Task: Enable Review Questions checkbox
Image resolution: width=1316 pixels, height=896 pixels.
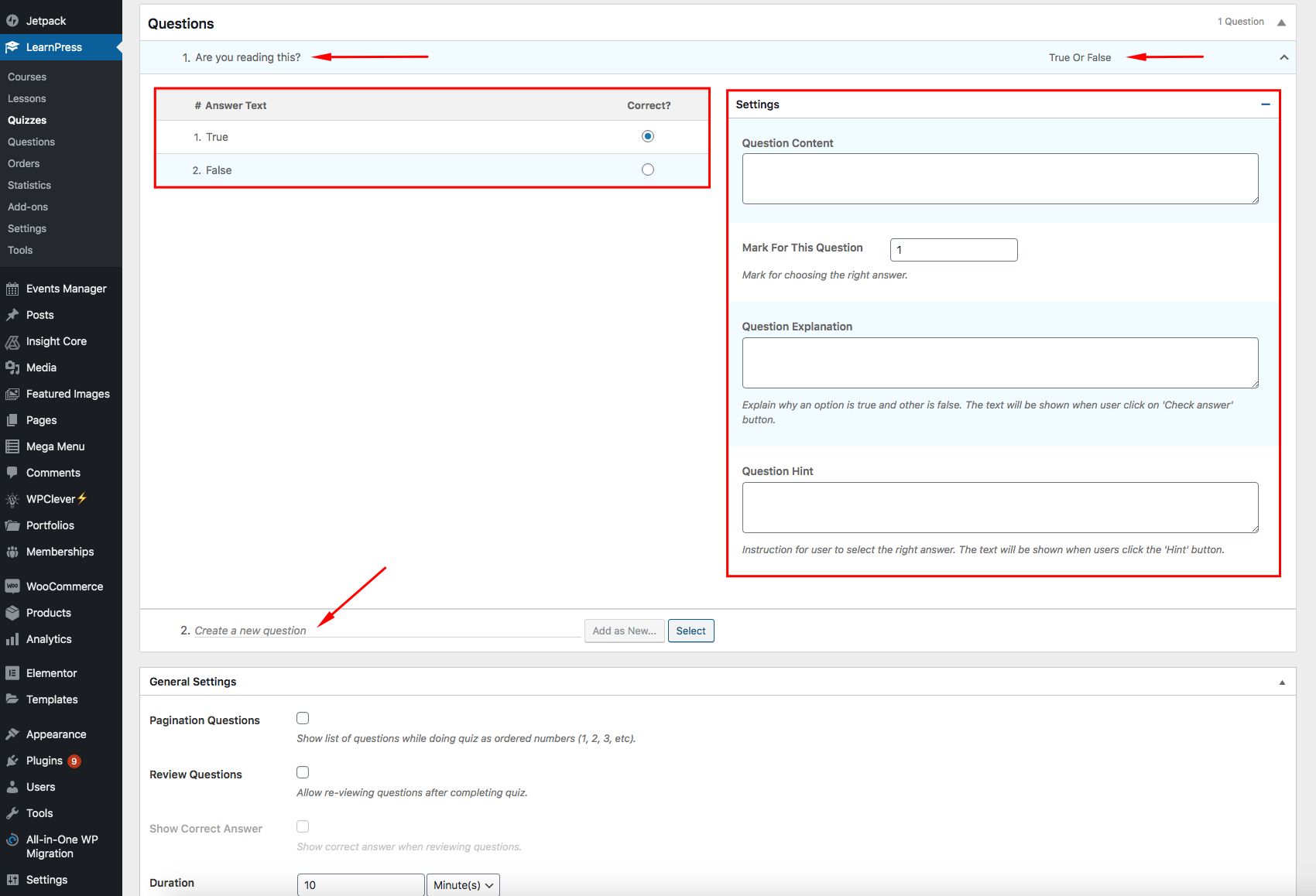Action: [x=303, y=772]
